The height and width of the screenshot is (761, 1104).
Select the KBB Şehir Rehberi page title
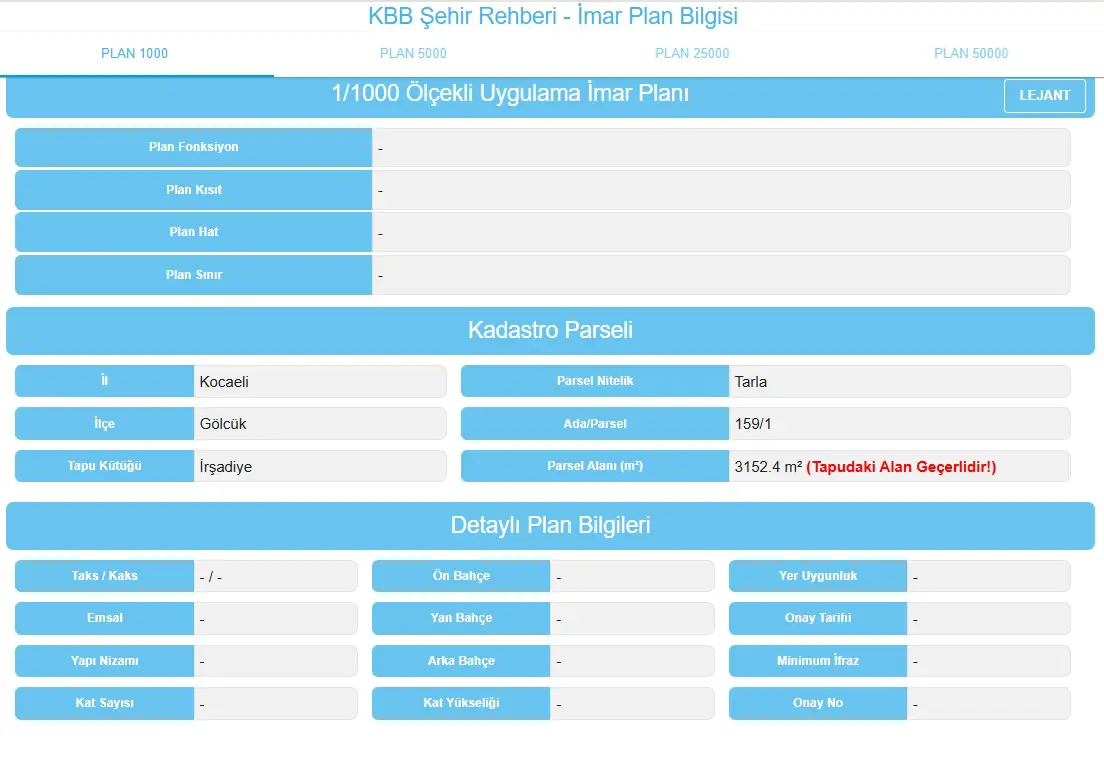tap(553, 15)
